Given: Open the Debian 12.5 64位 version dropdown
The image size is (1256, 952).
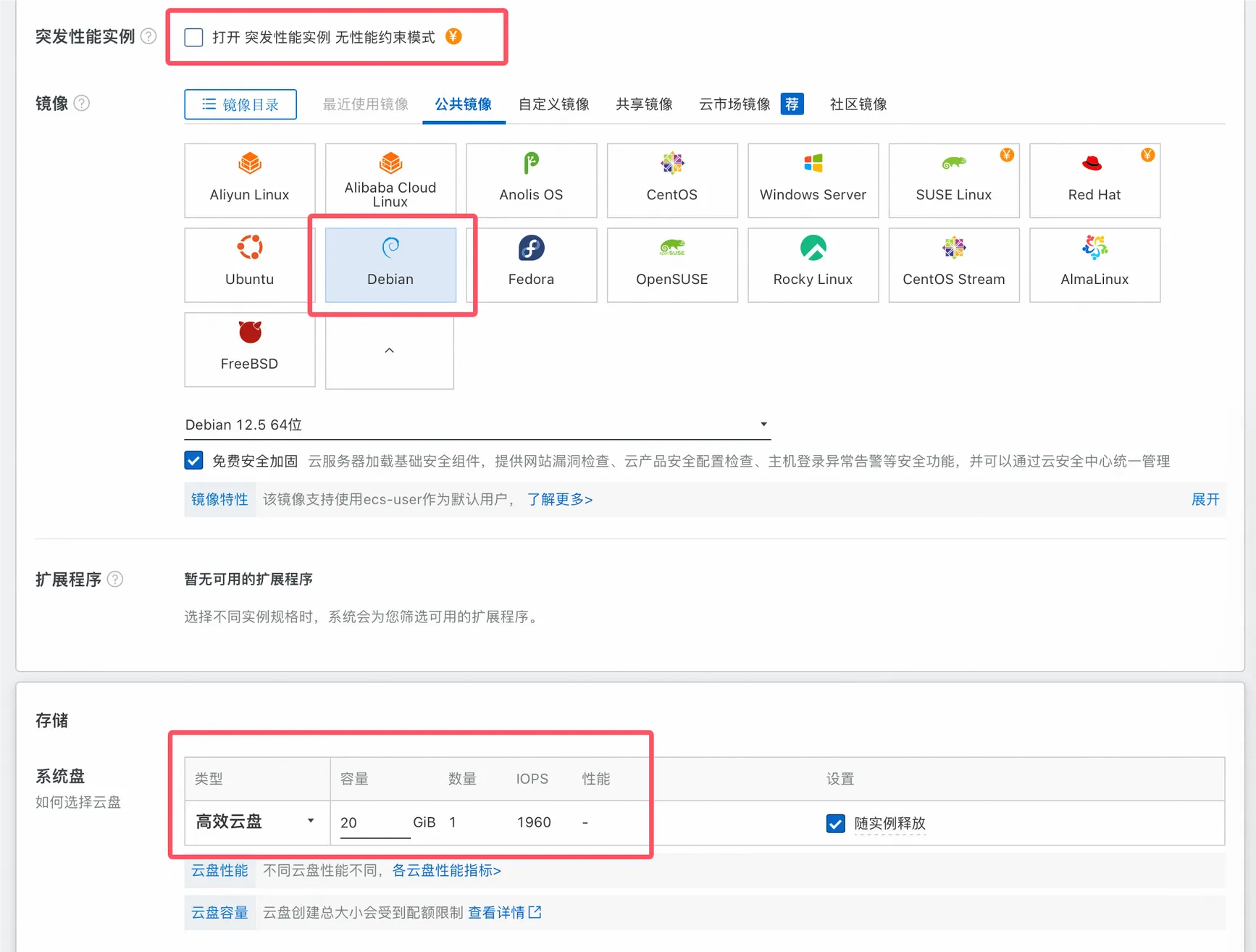Looking at the screenshot, I should (477, 425).
